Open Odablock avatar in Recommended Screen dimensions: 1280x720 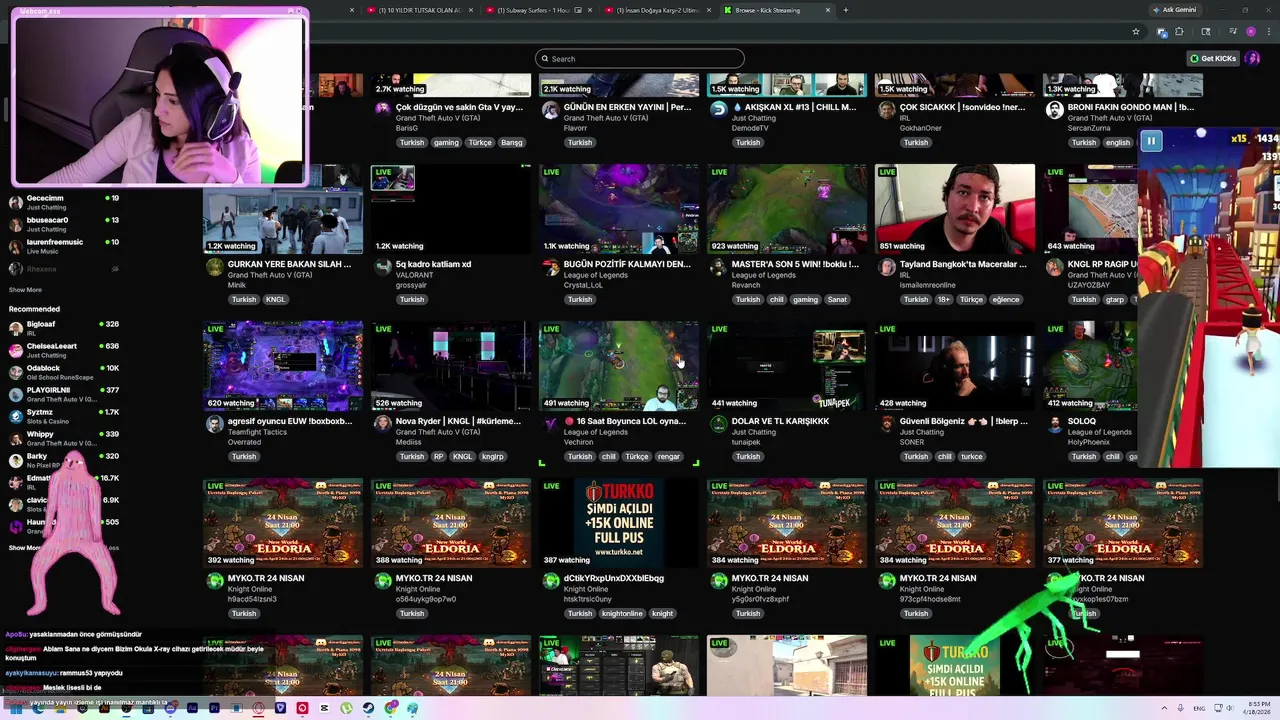(x=16, y=372)
